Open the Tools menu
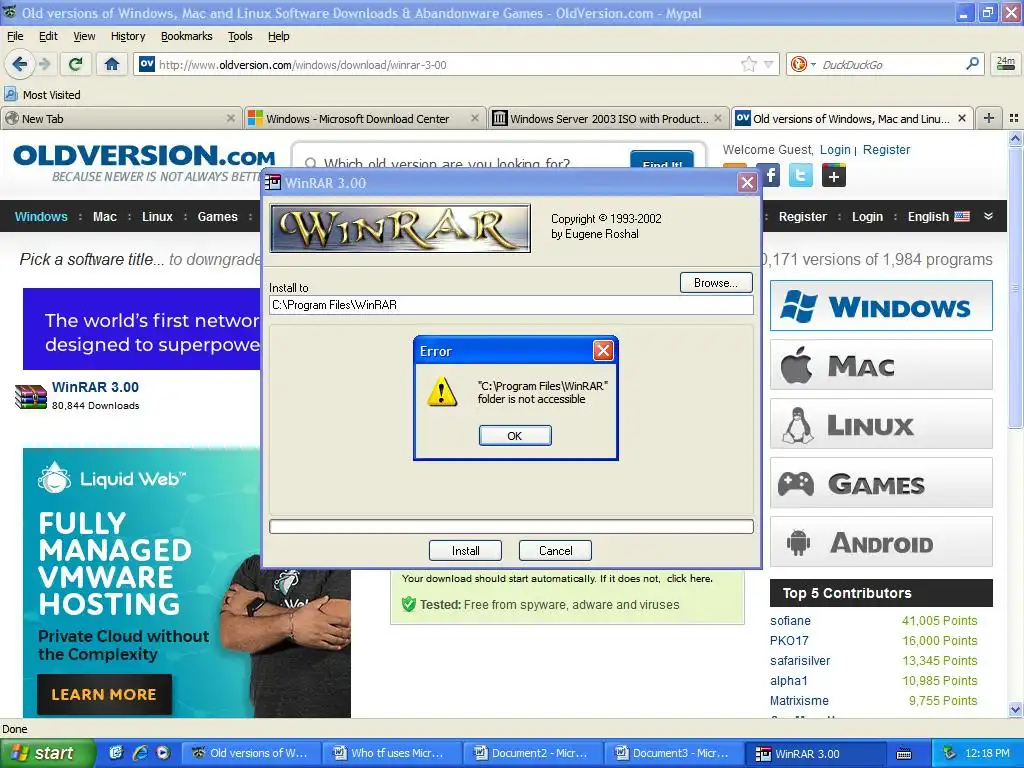 pos(240,36)
